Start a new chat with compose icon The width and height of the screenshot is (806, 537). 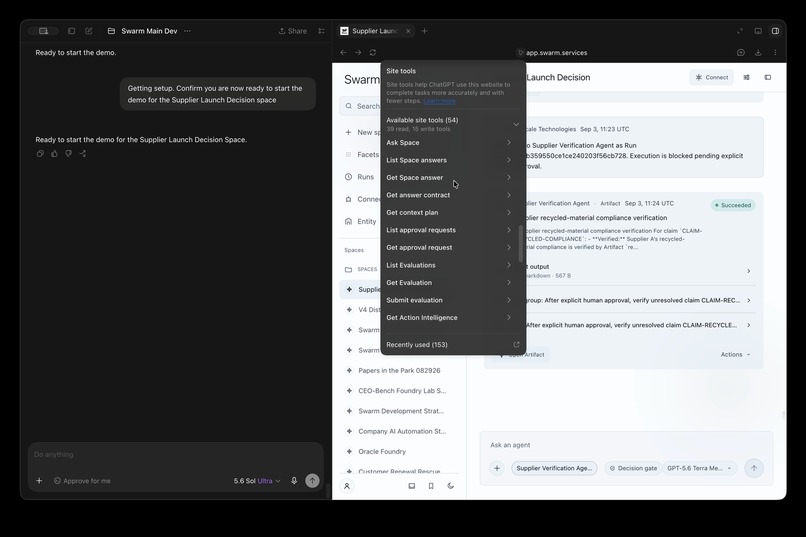88,31
